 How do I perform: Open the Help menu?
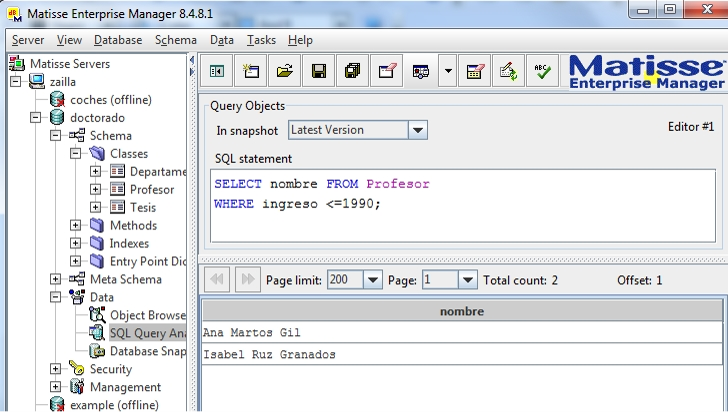coord(300,40)
